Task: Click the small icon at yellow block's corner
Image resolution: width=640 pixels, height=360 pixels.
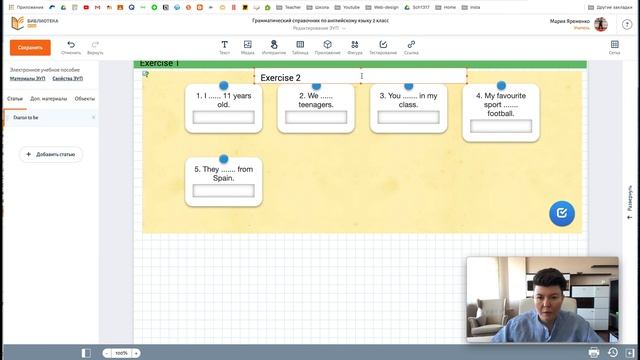Action: coord(145,74)
